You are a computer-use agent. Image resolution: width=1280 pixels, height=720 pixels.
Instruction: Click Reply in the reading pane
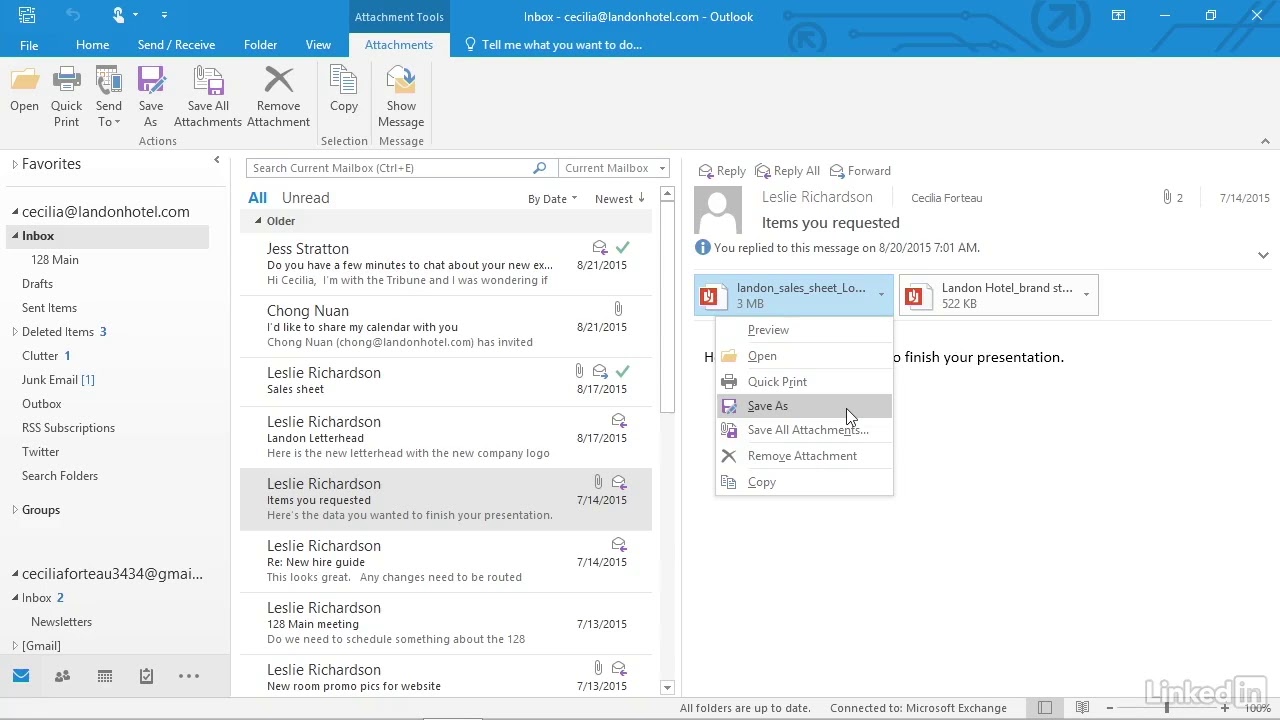tap(722, 171)
